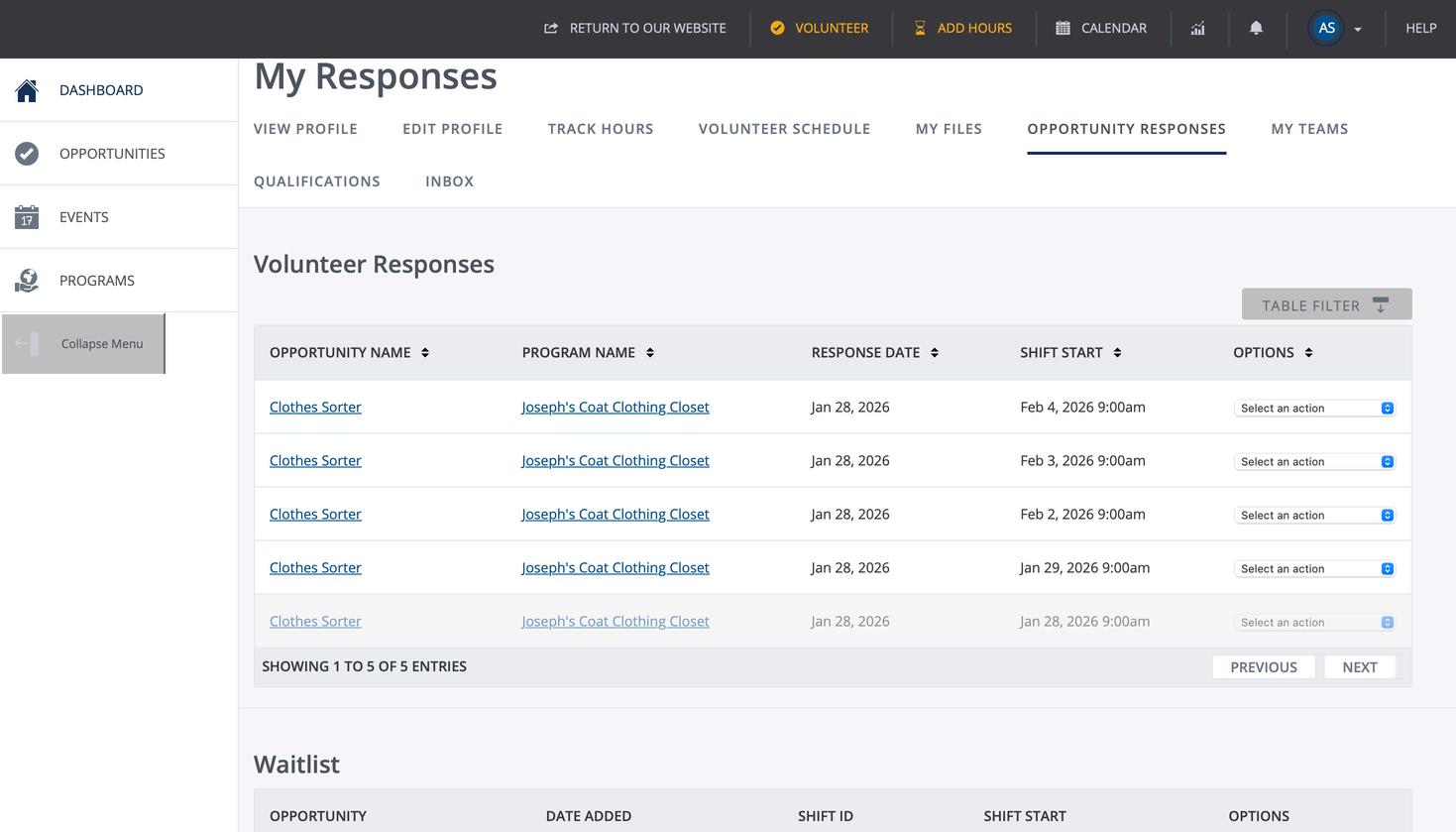Viewport: 1456px width, 832px height.
Task: Click "Showing 1 to 5 of 5 entries" text
Action: (364, 666)
